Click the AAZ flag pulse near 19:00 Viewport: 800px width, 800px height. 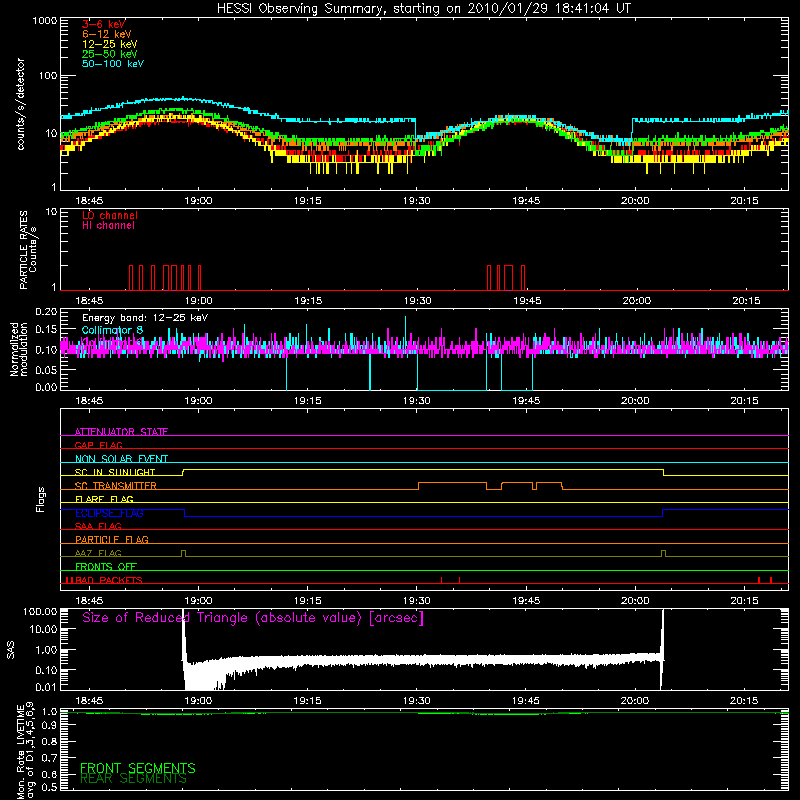tap(184, 554)
